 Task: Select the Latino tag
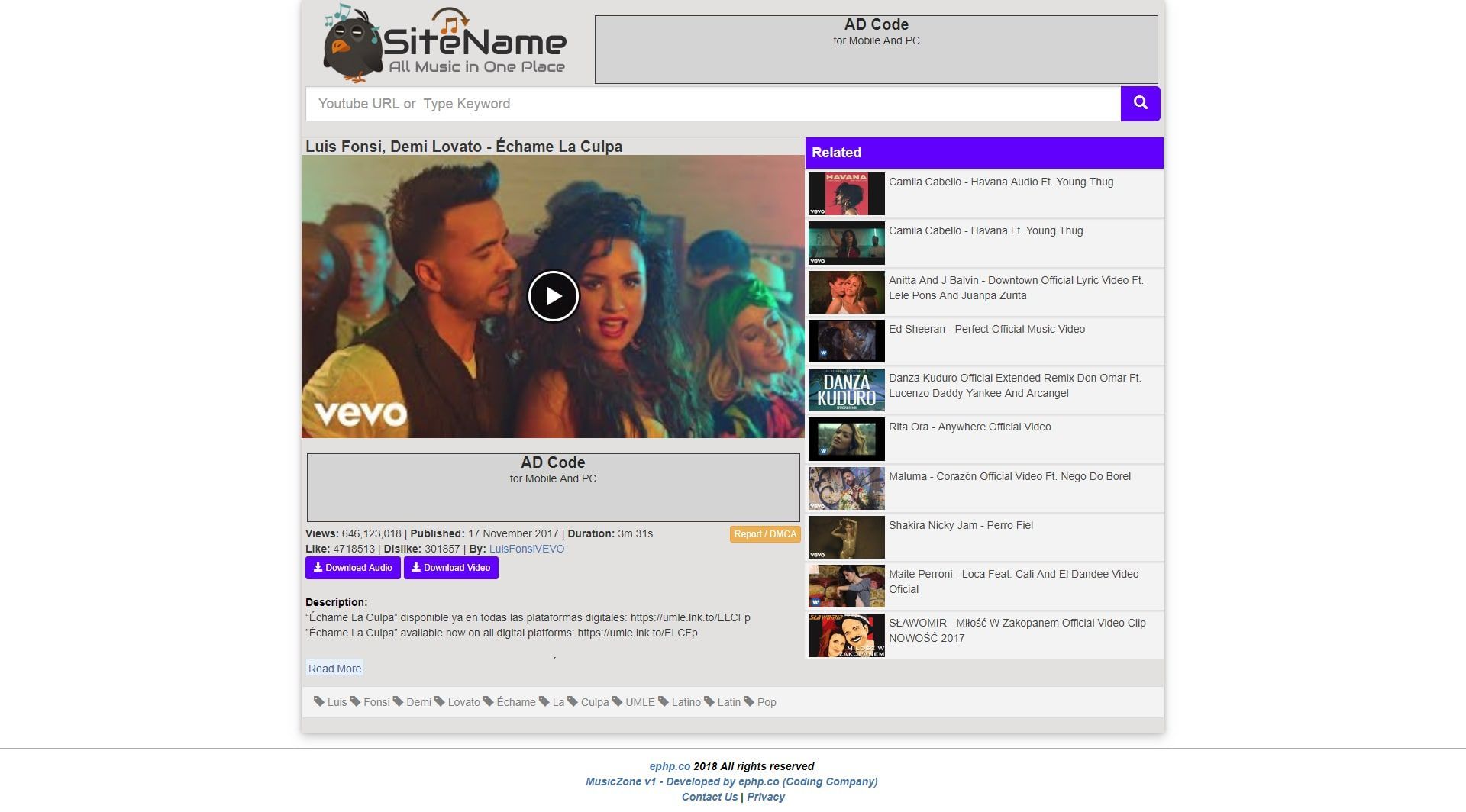[685, 702]
